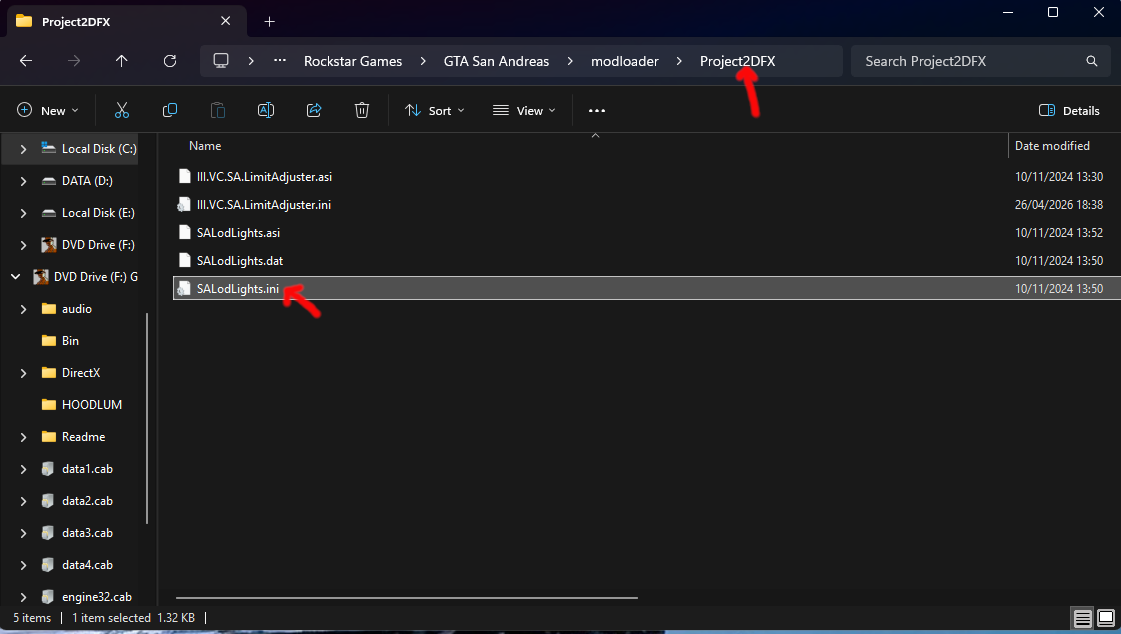Click the navigation pane vertical scrollbar
Image resolution: width=1121 pixels, height=634 pixels.
pyautogui.click(x=147, y=418)
